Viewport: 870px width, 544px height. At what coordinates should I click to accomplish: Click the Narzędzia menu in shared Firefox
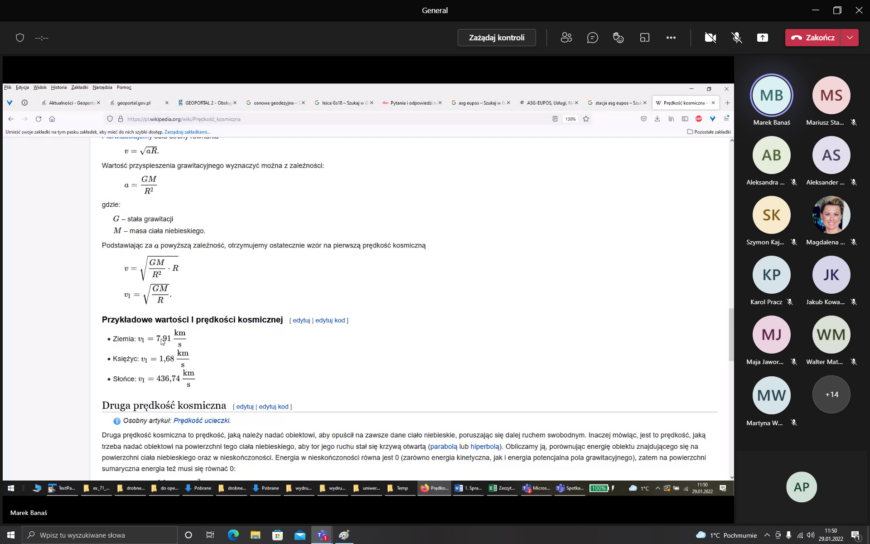(x=102, y=87)
